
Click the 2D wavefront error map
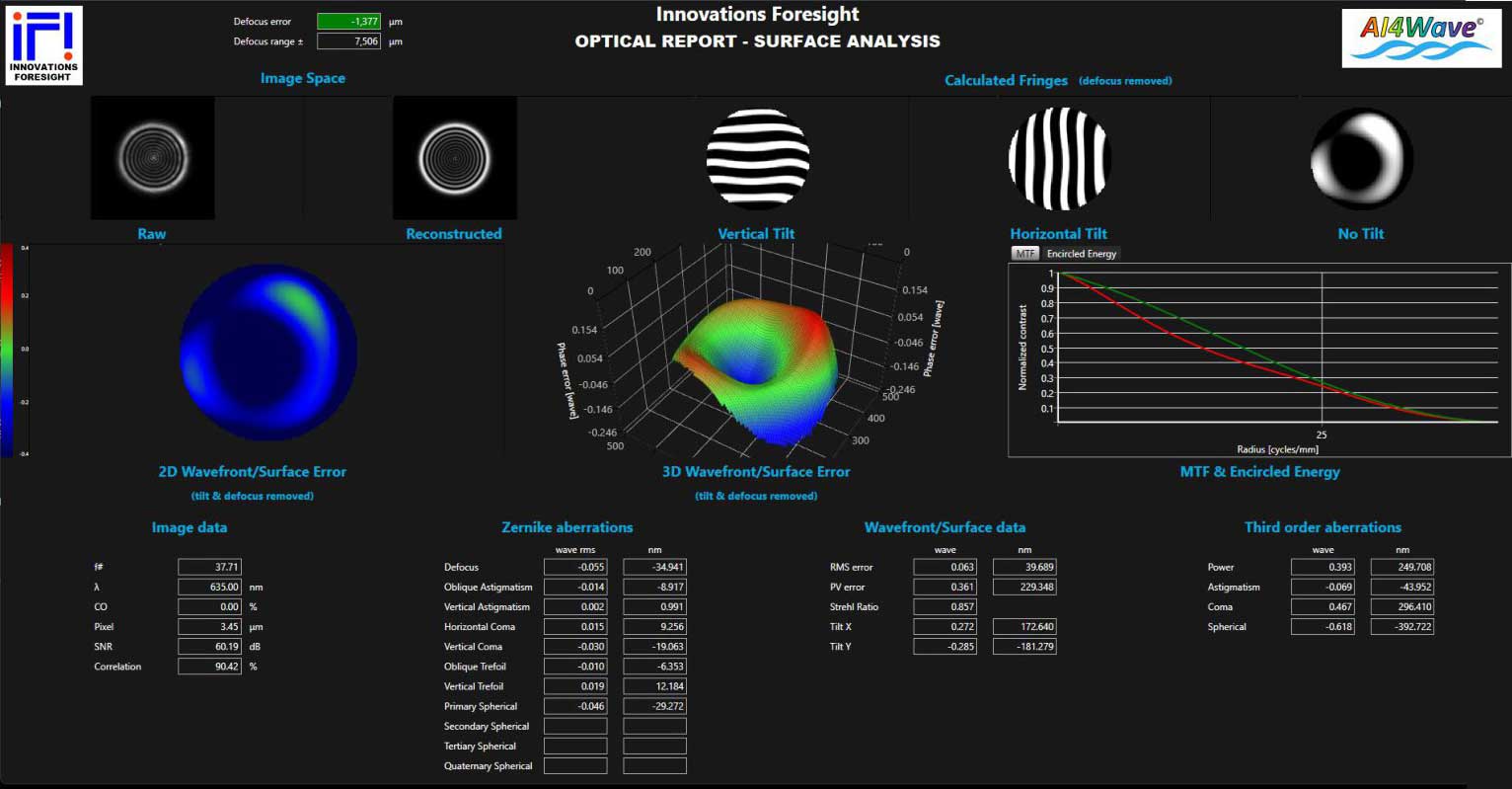point(267,352)
